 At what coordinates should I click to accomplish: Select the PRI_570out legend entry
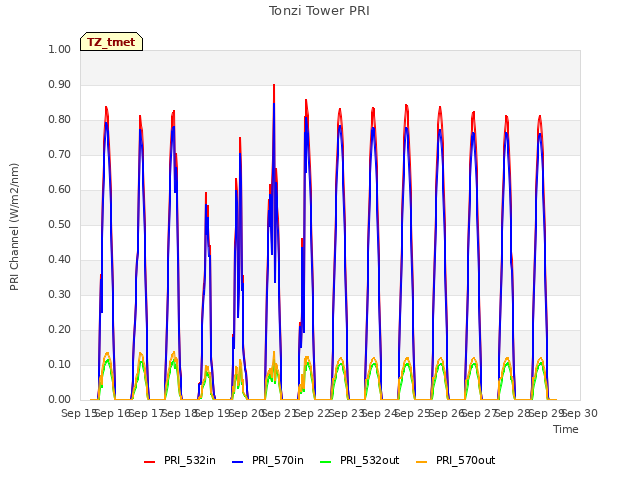click(x=456, y=460)
